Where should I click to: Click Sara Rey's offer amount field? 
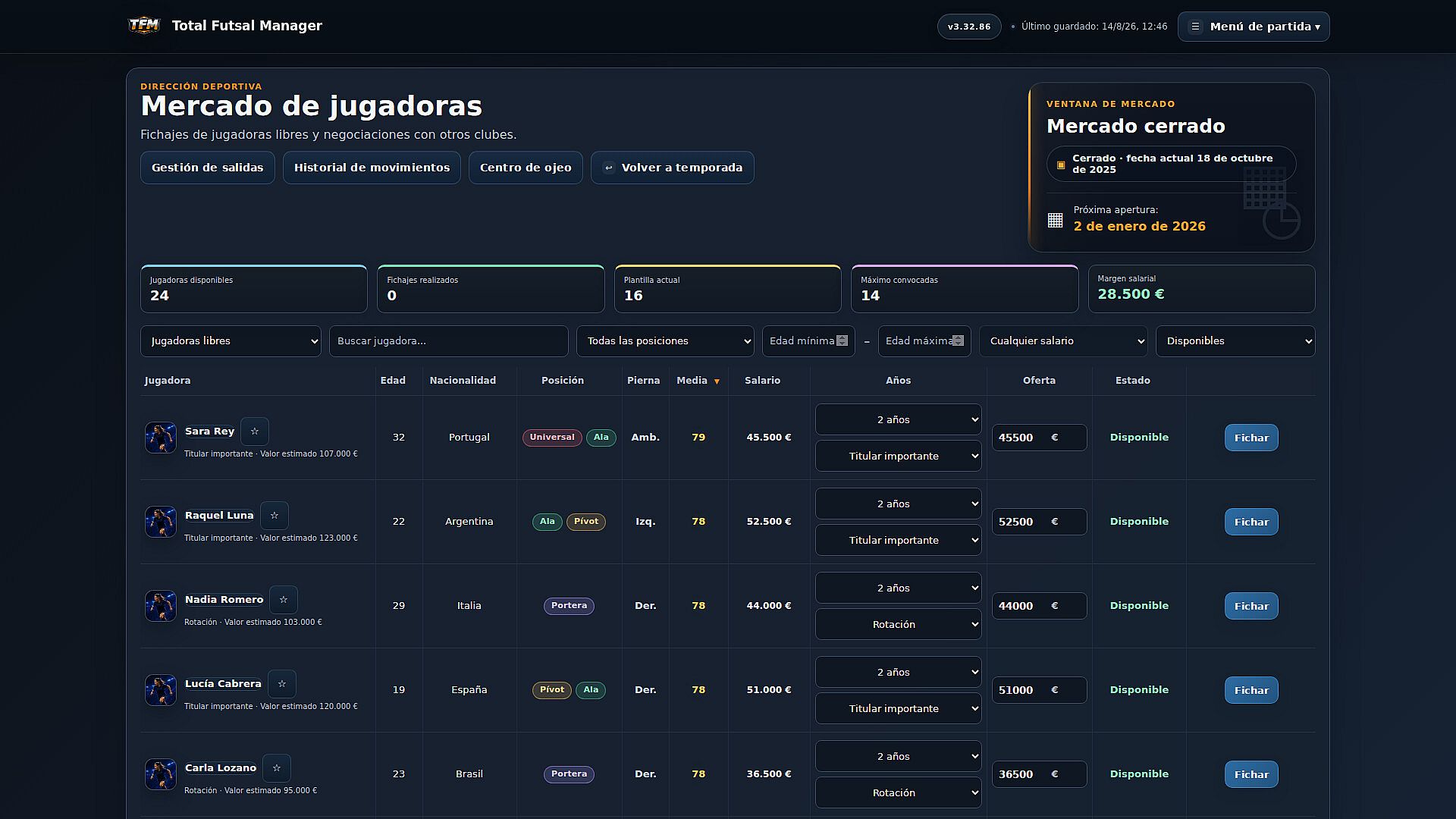1039,438
